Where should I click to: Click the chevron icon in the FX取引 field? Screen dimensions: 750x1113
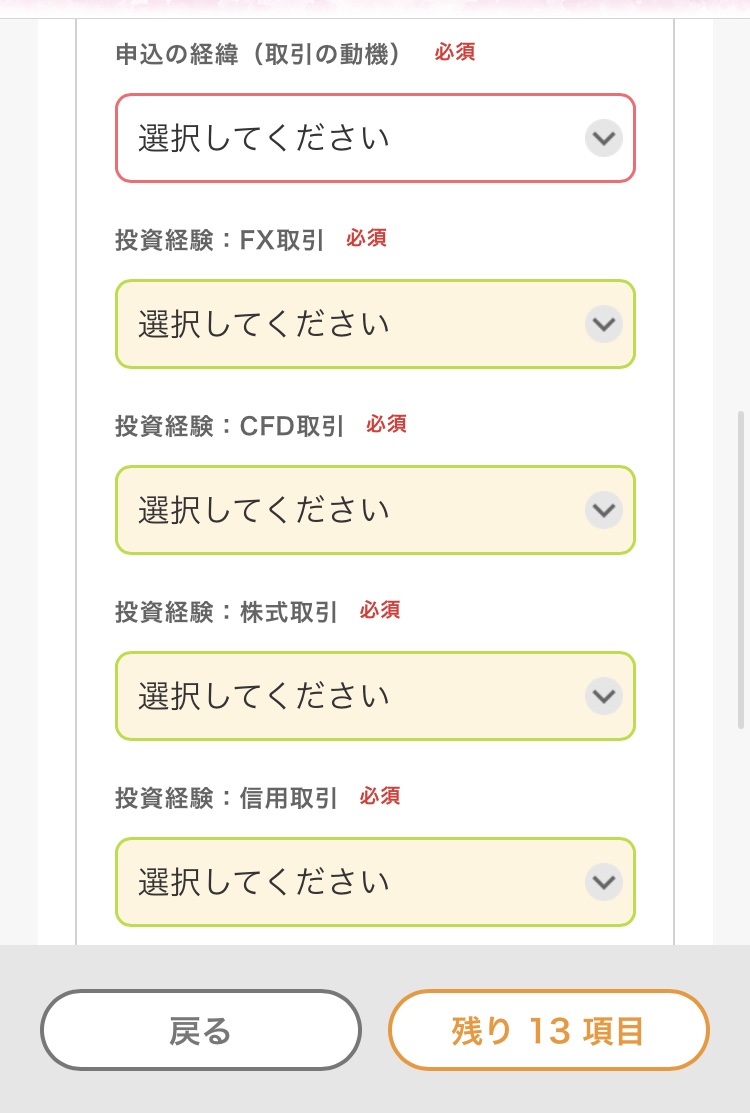point(603,324)
